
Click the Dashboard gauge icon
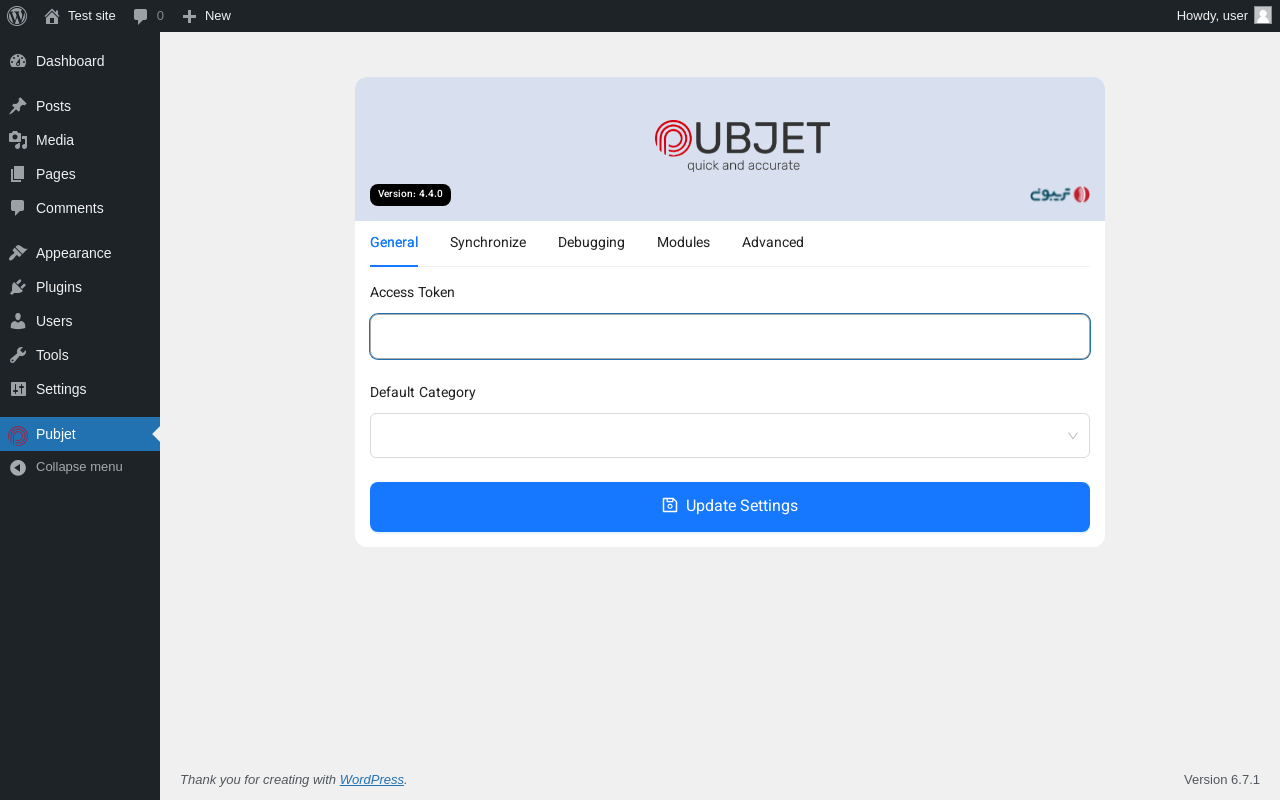coord(18,61)
